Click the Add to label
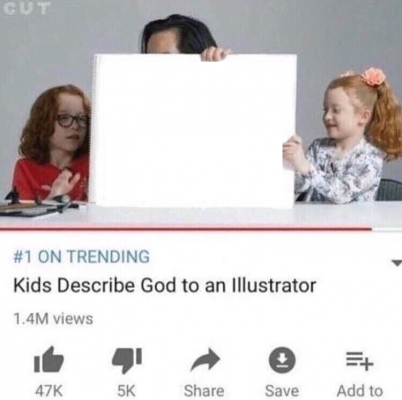402x400 pixels. (359, 391)
